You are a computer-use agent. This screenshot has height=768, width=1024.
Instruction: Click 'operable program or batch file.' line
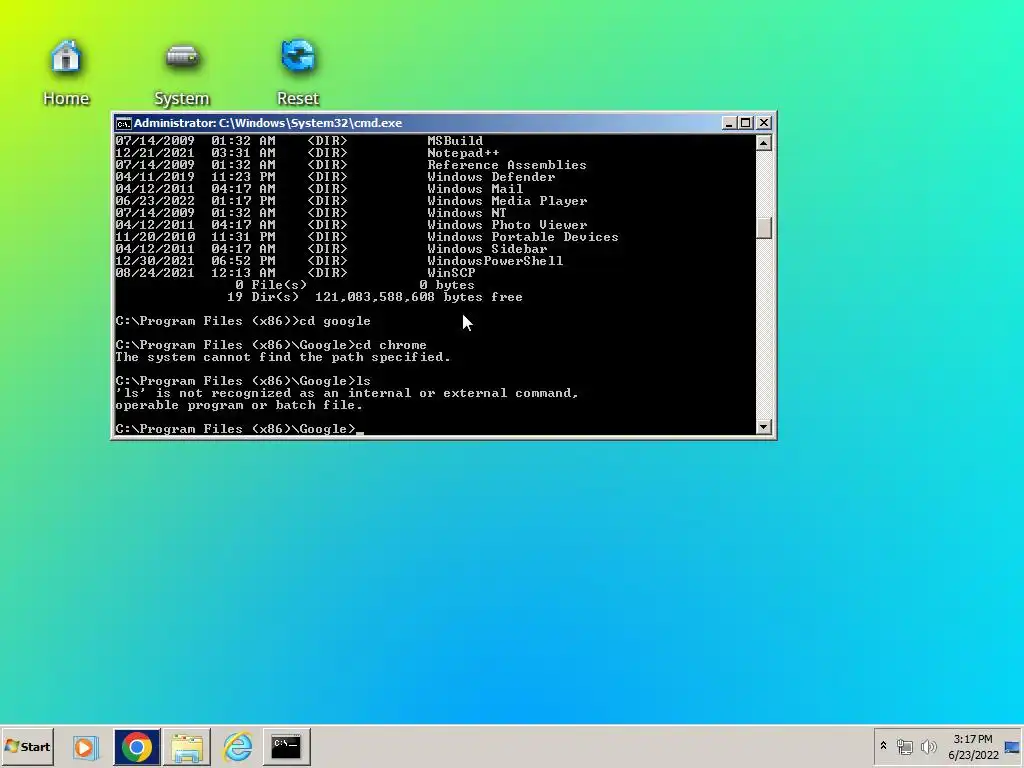coord(239,406)
